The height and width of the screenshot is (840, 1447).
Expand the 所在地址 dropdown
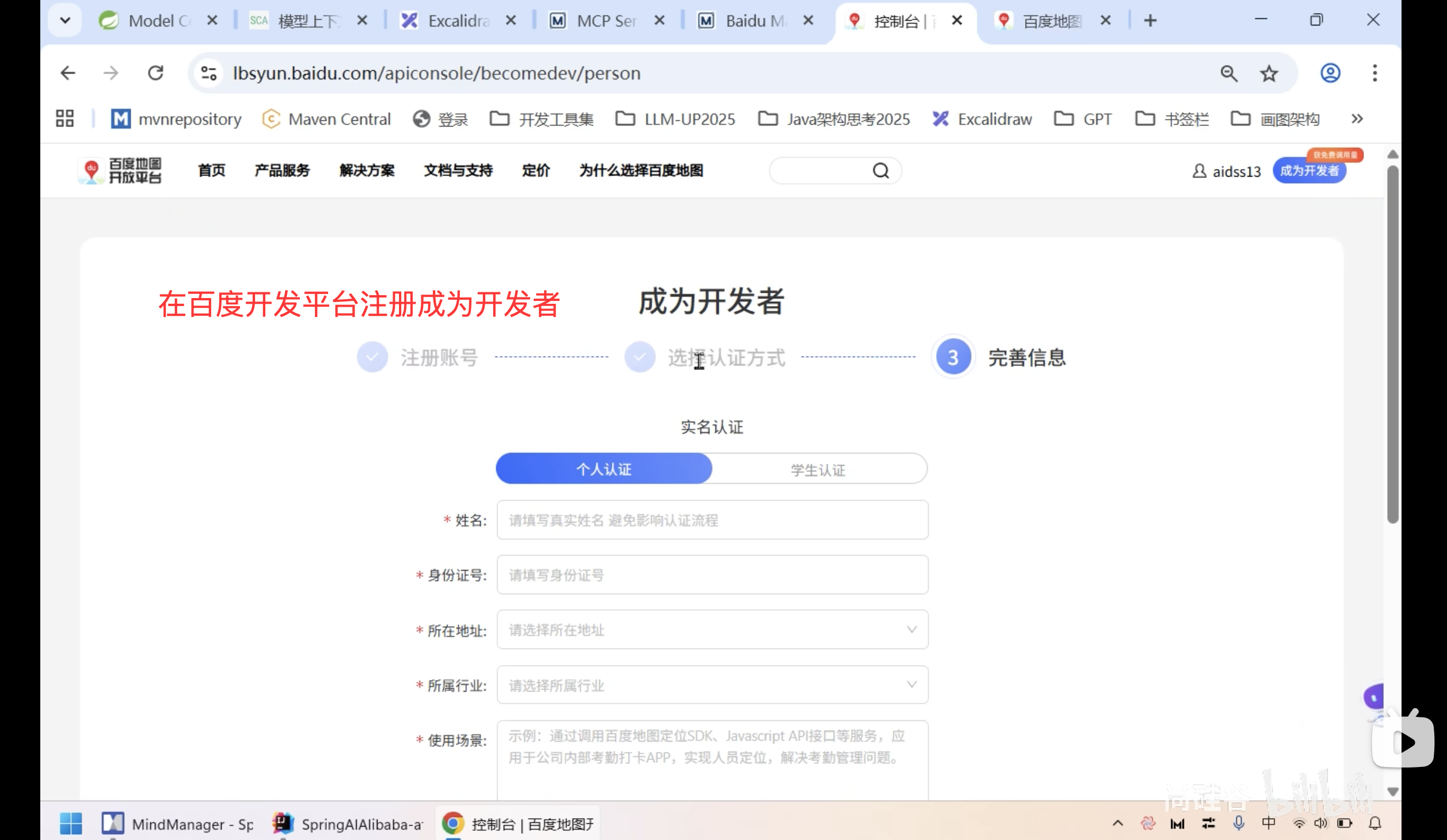click(x=911, y=629)
